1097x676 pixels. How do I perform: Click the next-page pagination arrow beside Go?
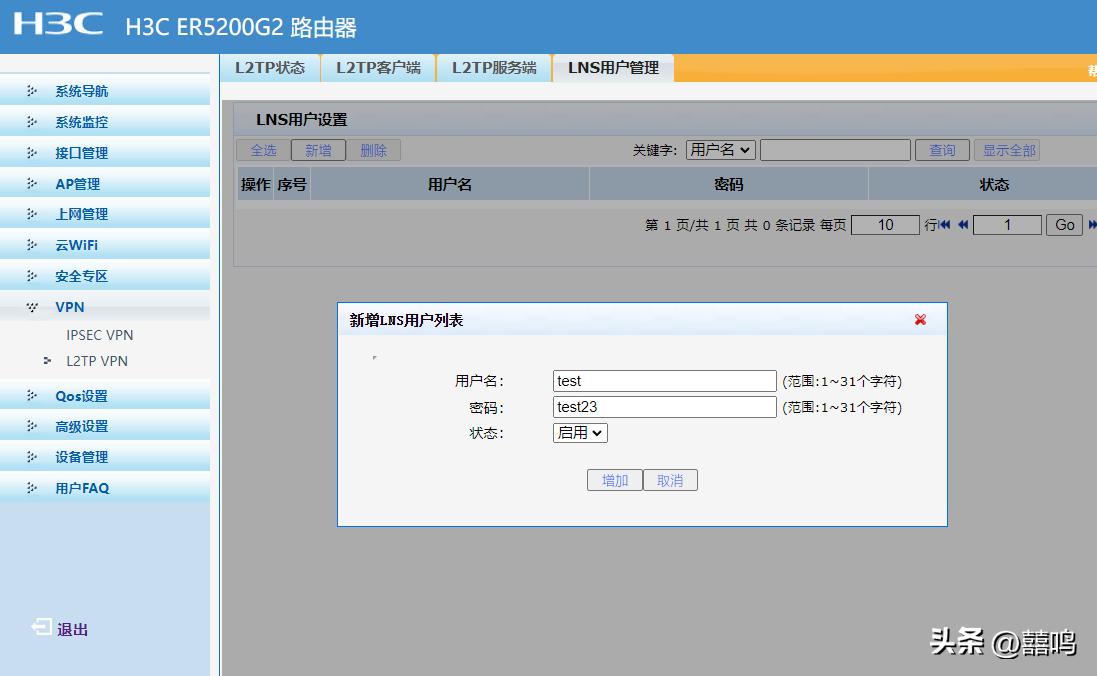[x=1092, y=225]
